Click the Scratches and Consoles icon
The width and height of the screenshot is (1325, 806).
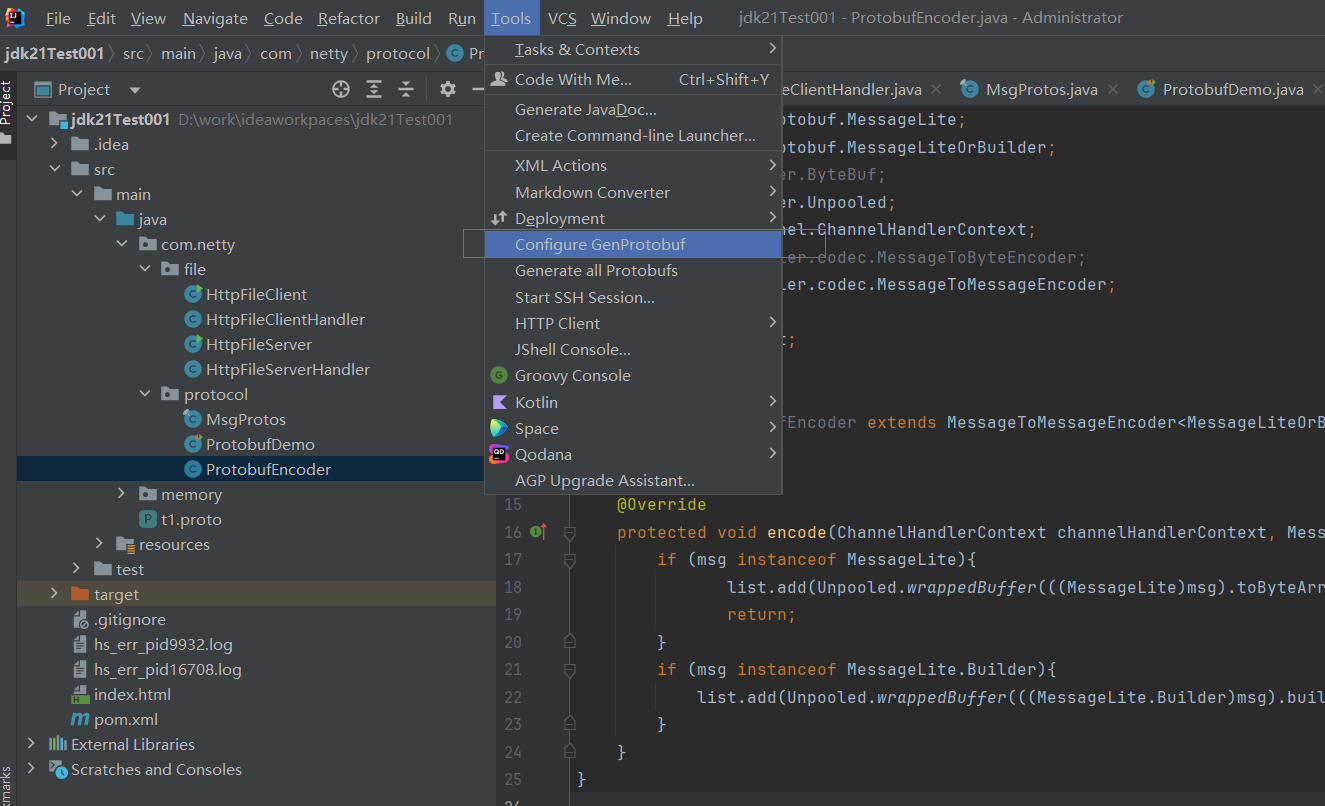[x=59, y=769]
